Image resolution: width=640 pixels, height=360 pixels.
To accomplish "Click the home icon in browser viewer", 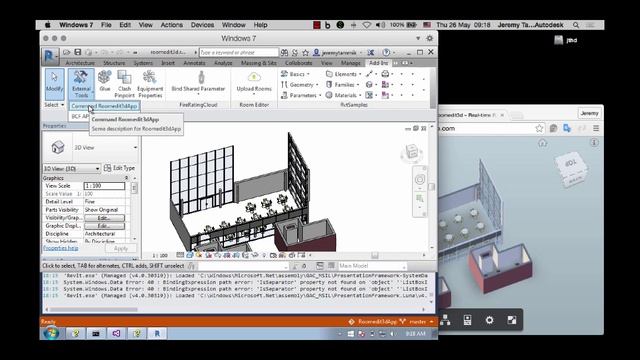I will tap(542, 143).
